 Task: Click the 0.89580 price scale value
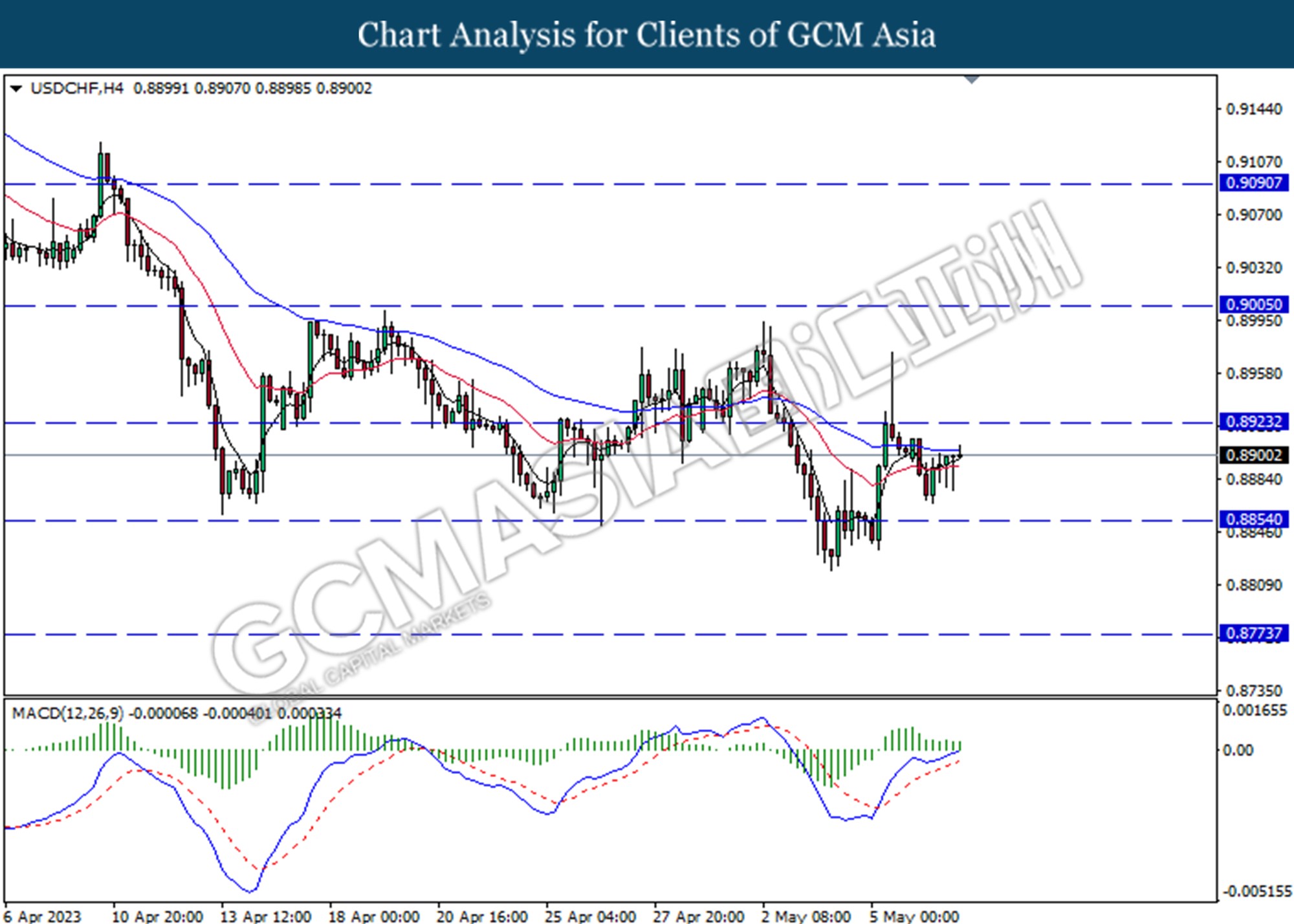coord(1254,373)
